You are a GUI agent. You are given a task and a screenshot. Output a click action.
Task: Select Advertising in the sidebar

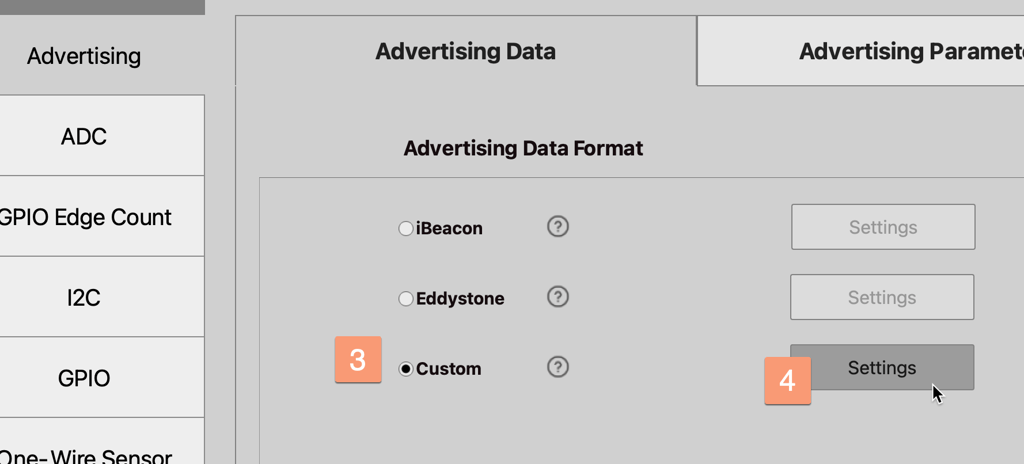click(x=84, y=56)
